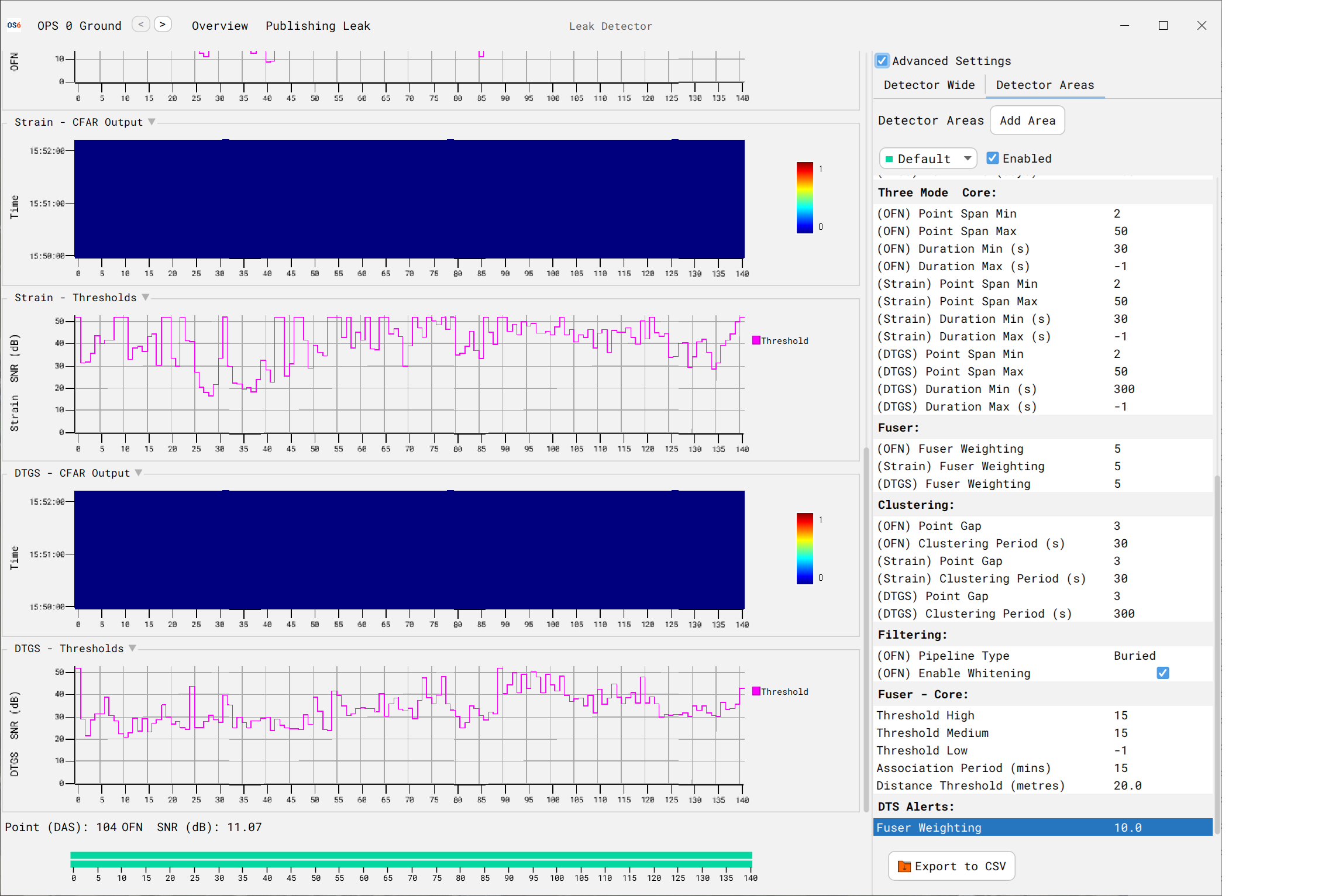Collapse the DTGS - Thresholds panel
The width and height of the screenshot is (1339, 896).
tap(133, 649)
